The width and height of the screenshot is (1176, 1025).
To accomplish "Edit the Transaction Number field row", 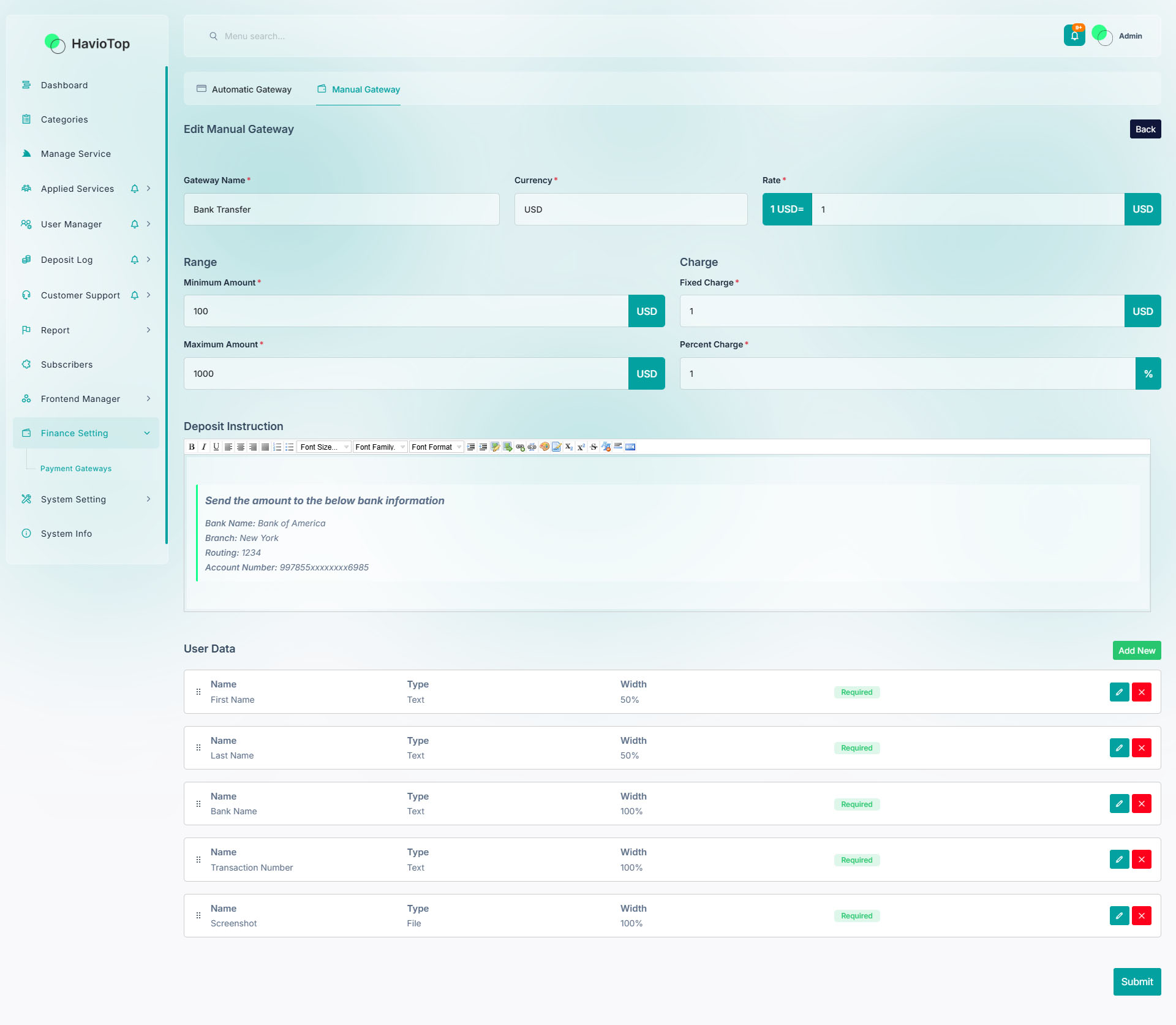I will [x=1119, y=859].
